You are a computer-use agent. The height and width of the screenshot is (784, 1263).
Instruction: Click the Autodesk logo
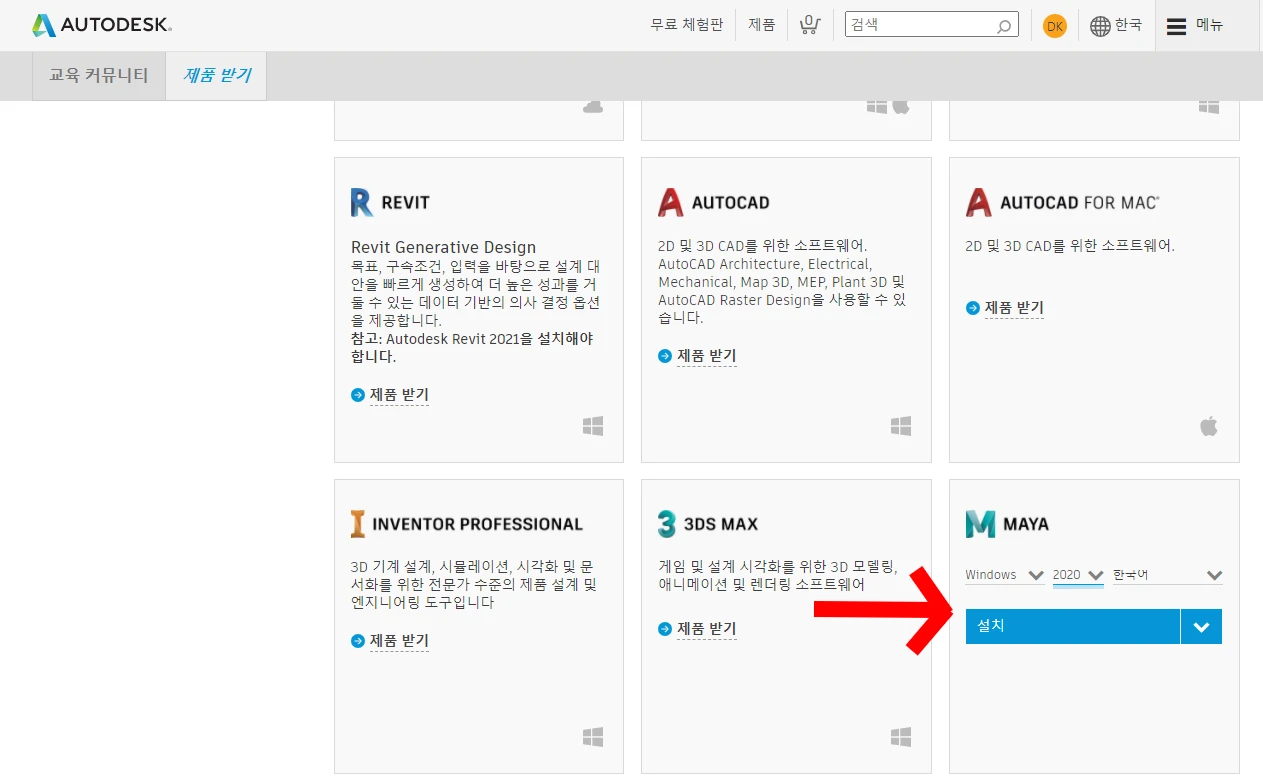click(101, 25)
